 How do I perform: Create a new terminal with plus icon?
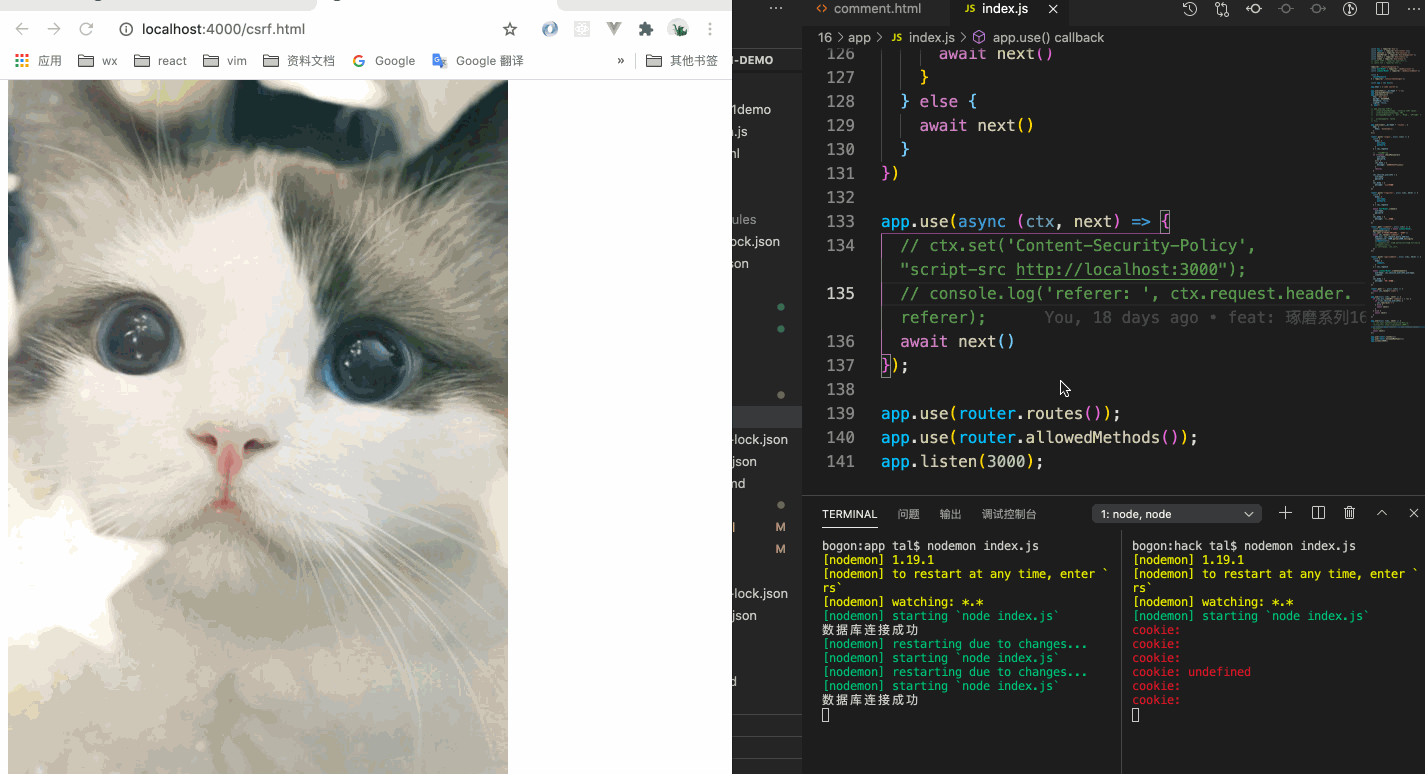point(1286,513)
